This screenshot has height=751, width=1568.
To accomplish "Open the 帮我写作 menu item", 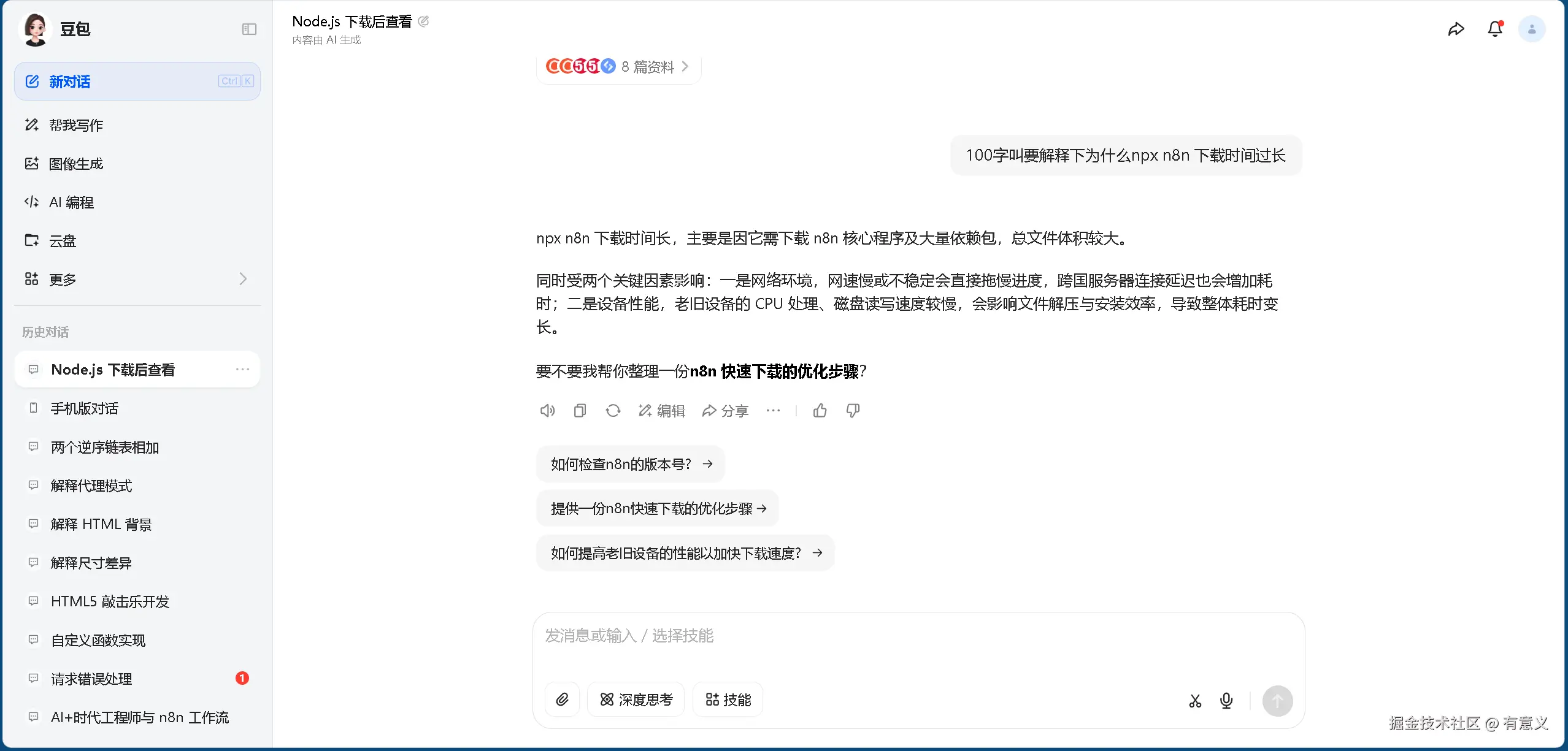I will click(x=76, y=125).
